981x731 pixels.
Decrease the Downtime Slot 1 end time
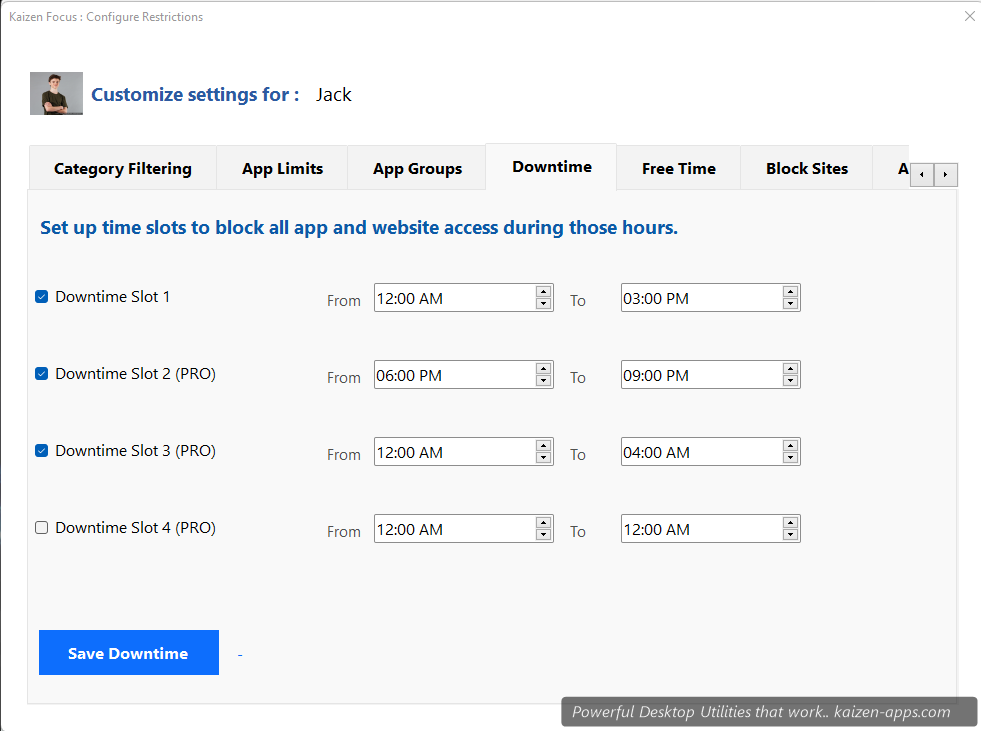[790, 302]
